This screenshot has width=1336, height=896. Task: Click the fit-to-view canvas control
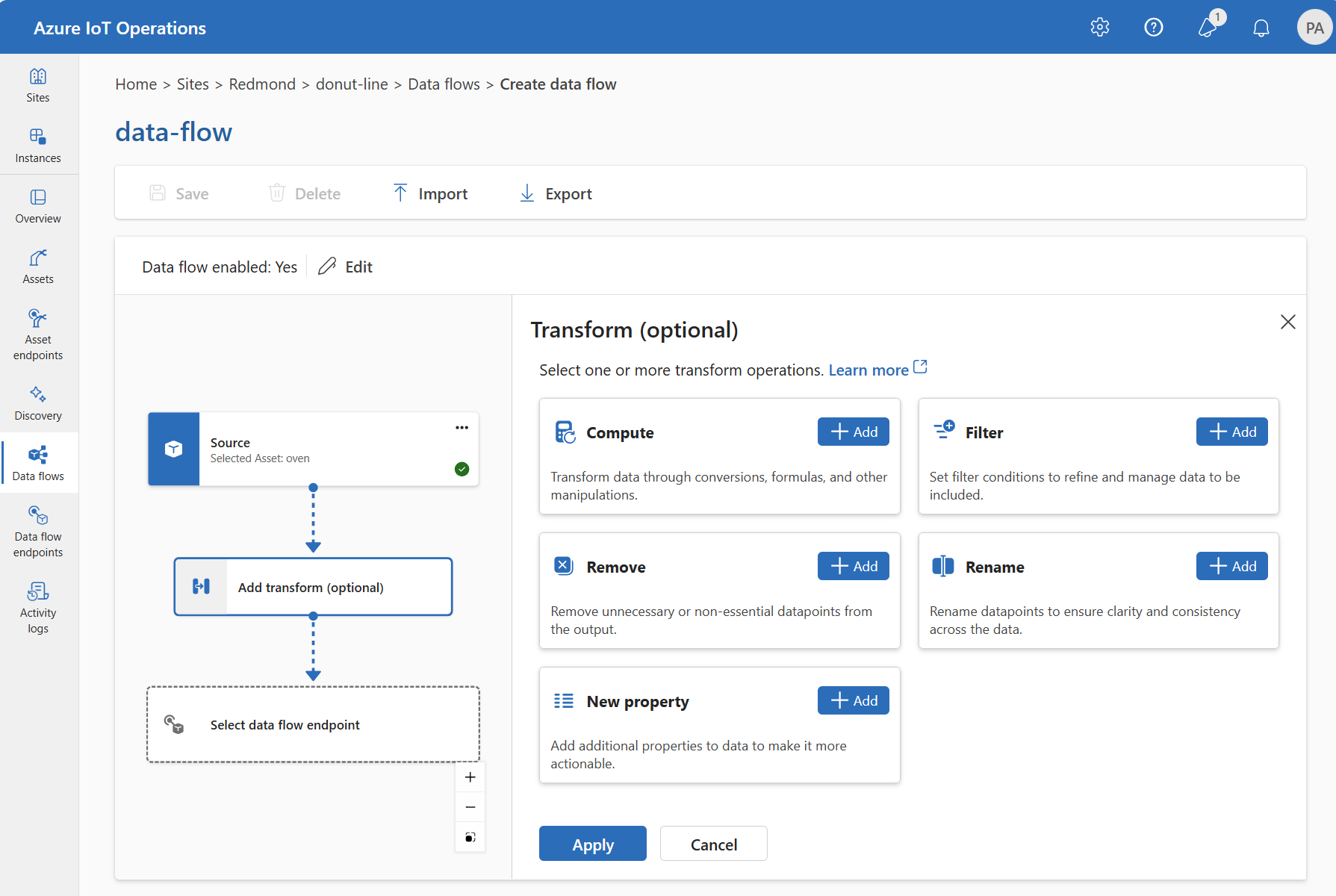pos(470,837)
